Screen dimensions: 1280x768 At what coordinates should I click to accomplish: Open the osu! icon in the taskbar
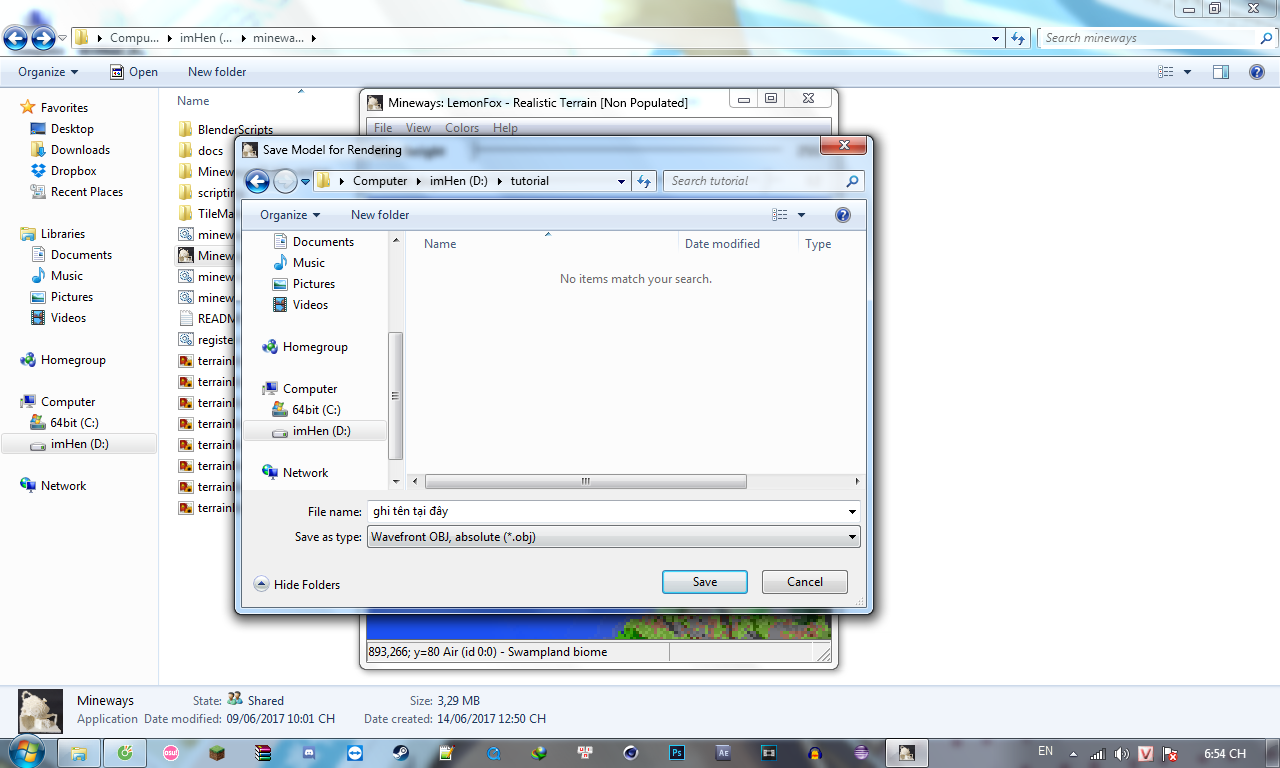click(171, 753)
